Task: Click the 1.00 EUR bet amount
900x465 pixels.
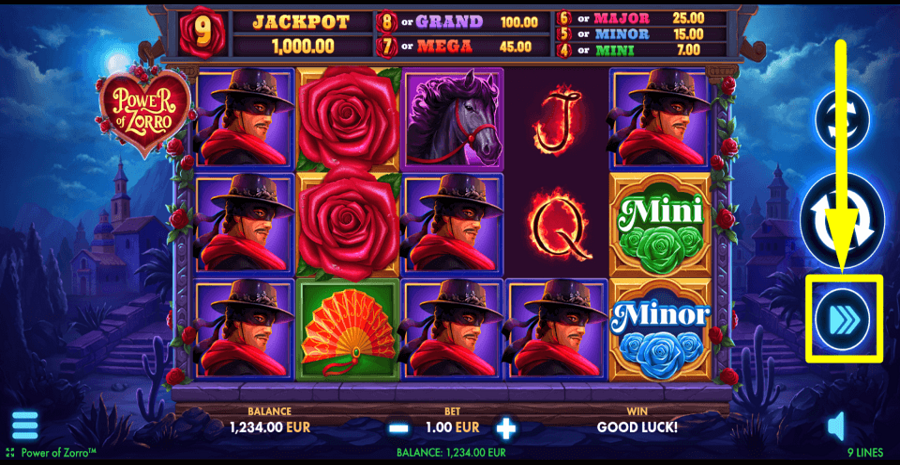Action: [452, 427]
